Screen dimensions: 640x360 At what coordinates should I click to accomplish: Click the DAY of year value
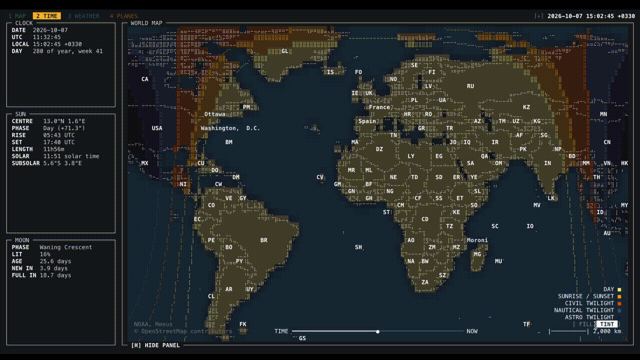68,51
